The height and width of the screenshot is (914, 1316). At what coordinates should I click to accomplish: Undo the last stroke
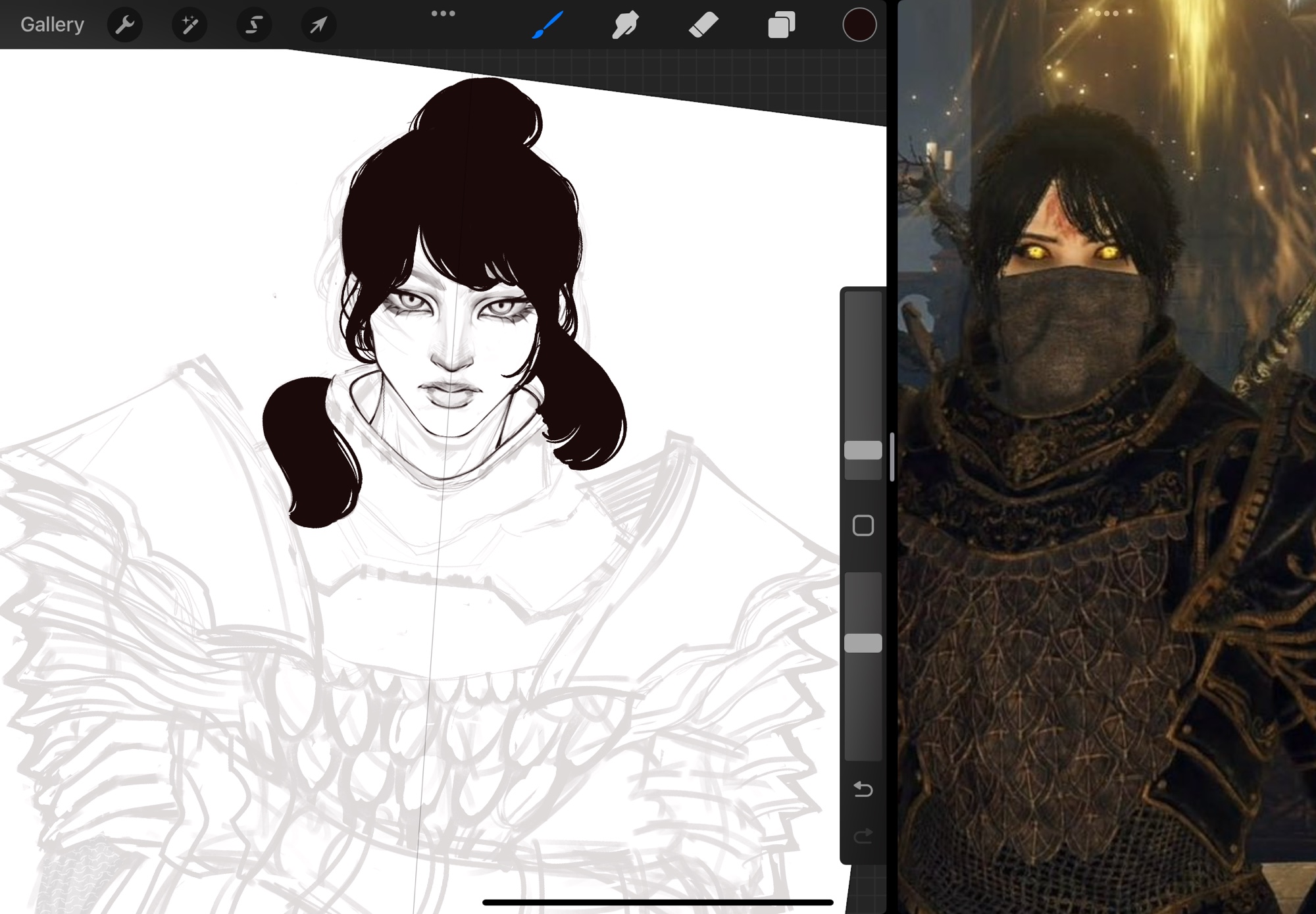[863, 788]
